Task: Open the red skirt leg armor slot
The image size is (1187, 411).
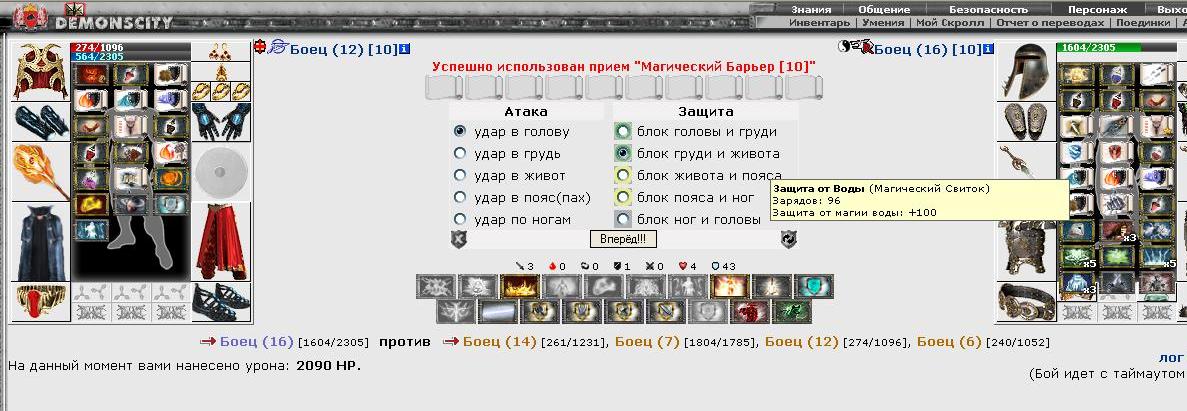Action: point(221,242)
